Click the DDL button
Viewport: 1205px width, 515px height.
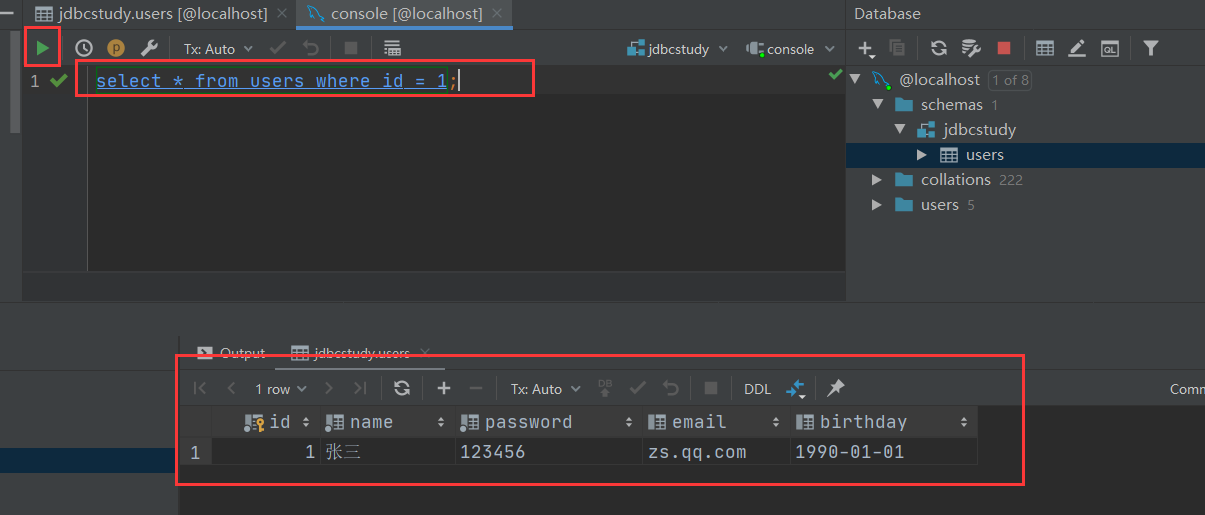click(x=757, y=389)
